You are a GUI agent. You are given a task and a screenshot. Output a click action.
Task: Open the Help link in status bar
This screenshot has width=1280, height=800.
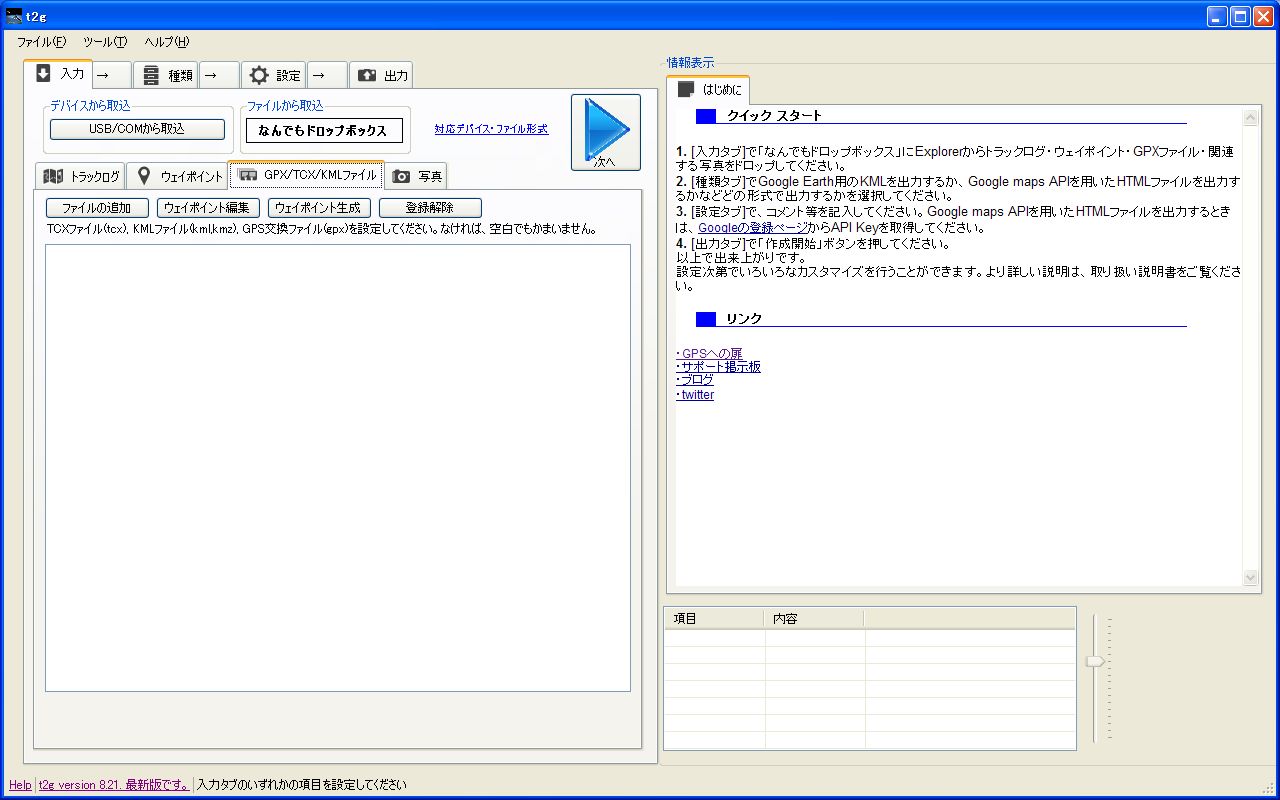pyautogui.click(x=20, y=785)
